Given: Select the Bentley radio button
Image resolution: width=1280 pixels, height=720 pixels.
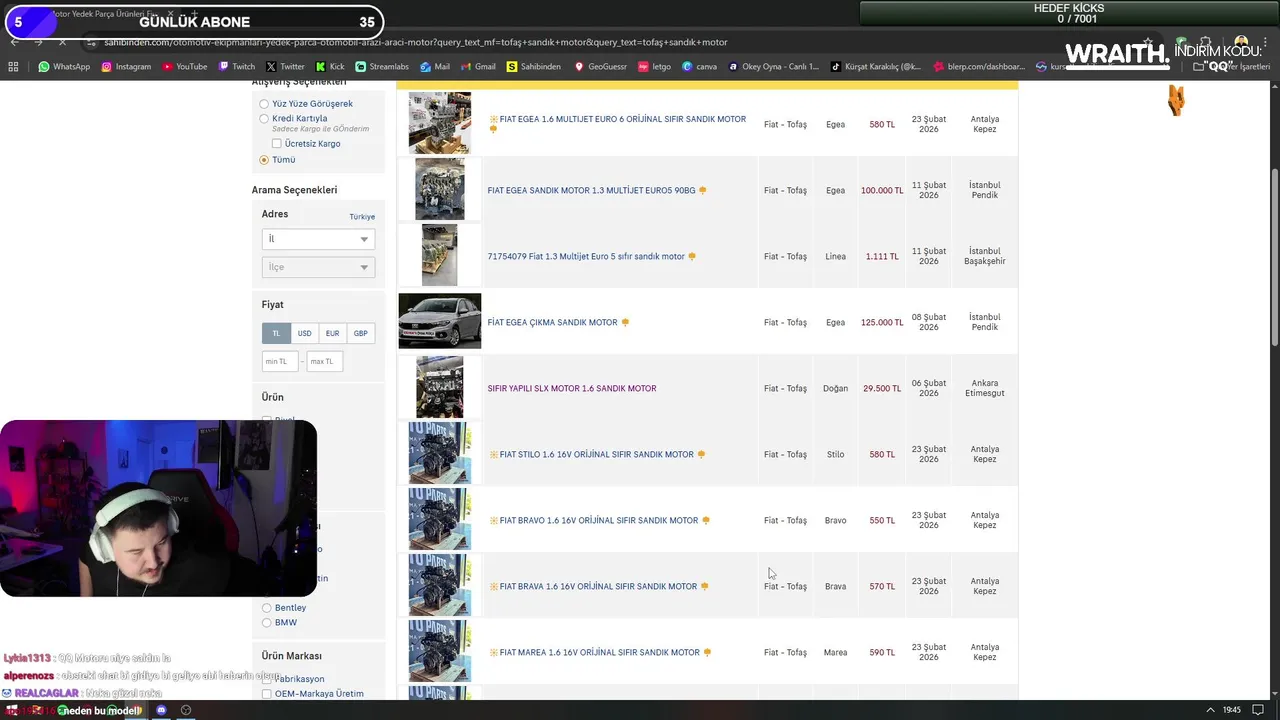Looking at the screenshot, I should coord(266,608).
